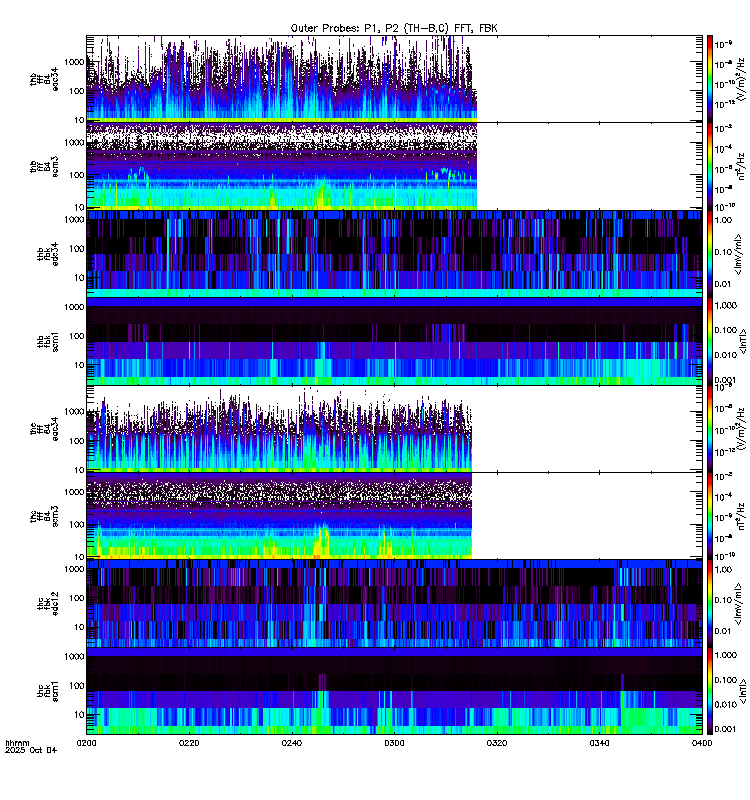Click inside the thc fbk edc12 filterbank panel
750x800 pixels.
click(394, 604)
